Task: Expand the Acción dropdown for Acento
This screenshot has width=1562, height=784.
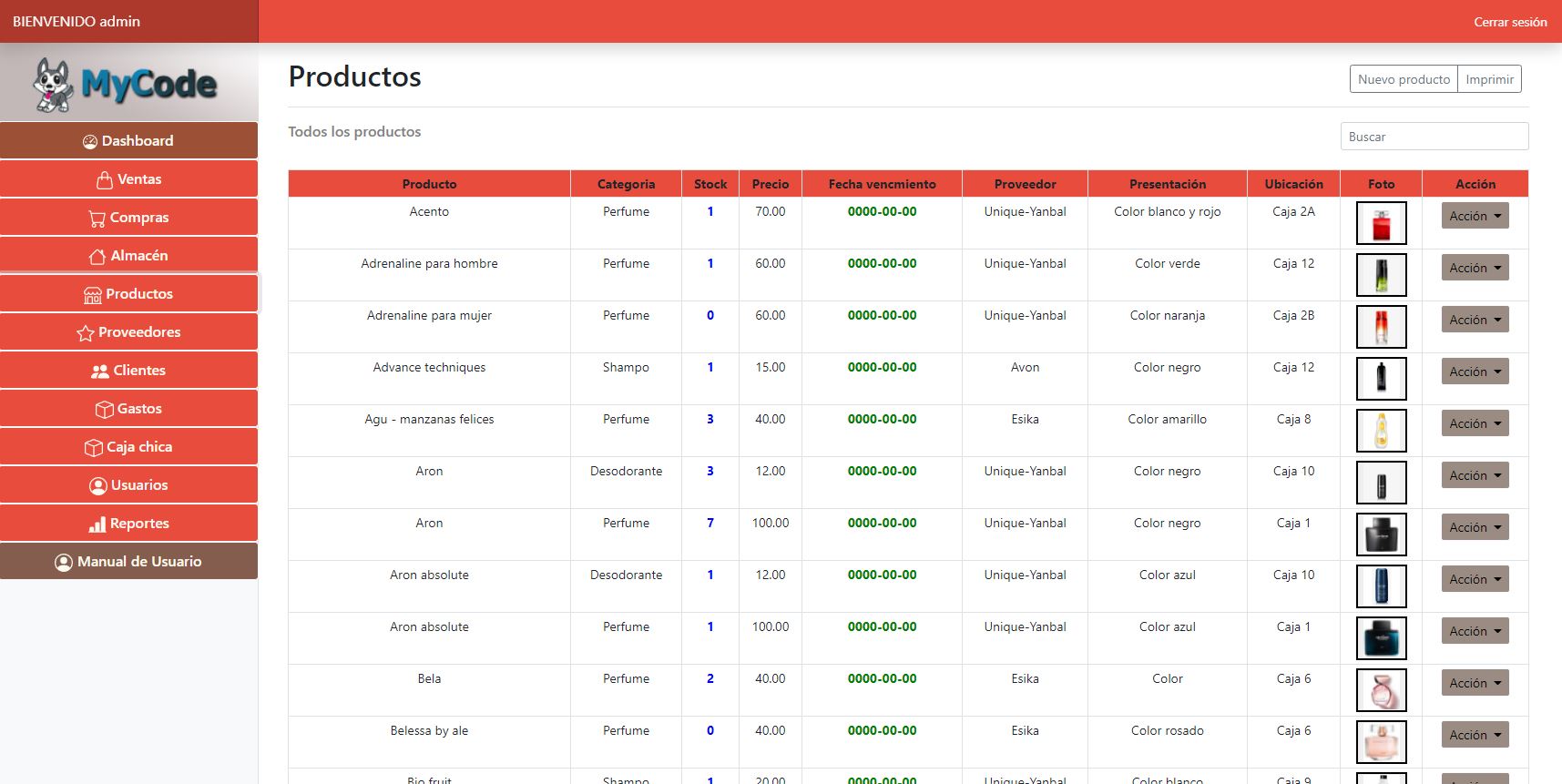Action: point(1475,216)
